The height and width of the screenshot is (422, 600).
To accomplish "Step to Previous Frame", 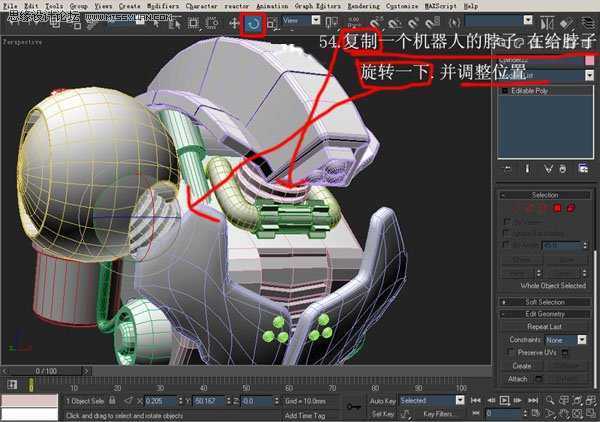I will coord(491,401).
